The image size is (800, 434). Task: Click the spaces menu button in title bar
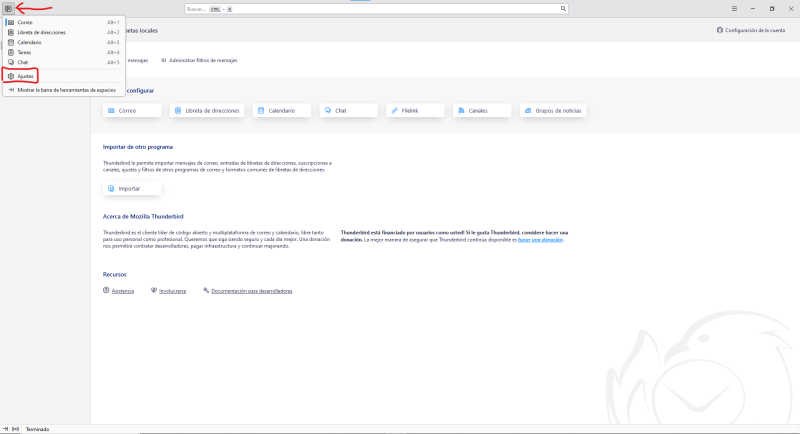tap(8, 9)
